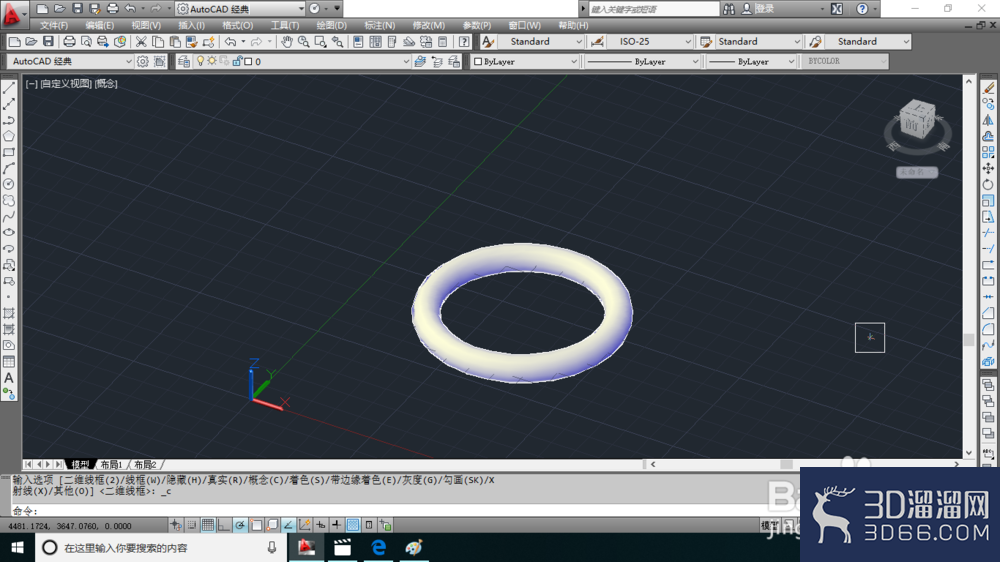Screen dimensions: 1000x562
Task: Toggle Object Snap Tracking in status bar
Action: pos(288,525)
